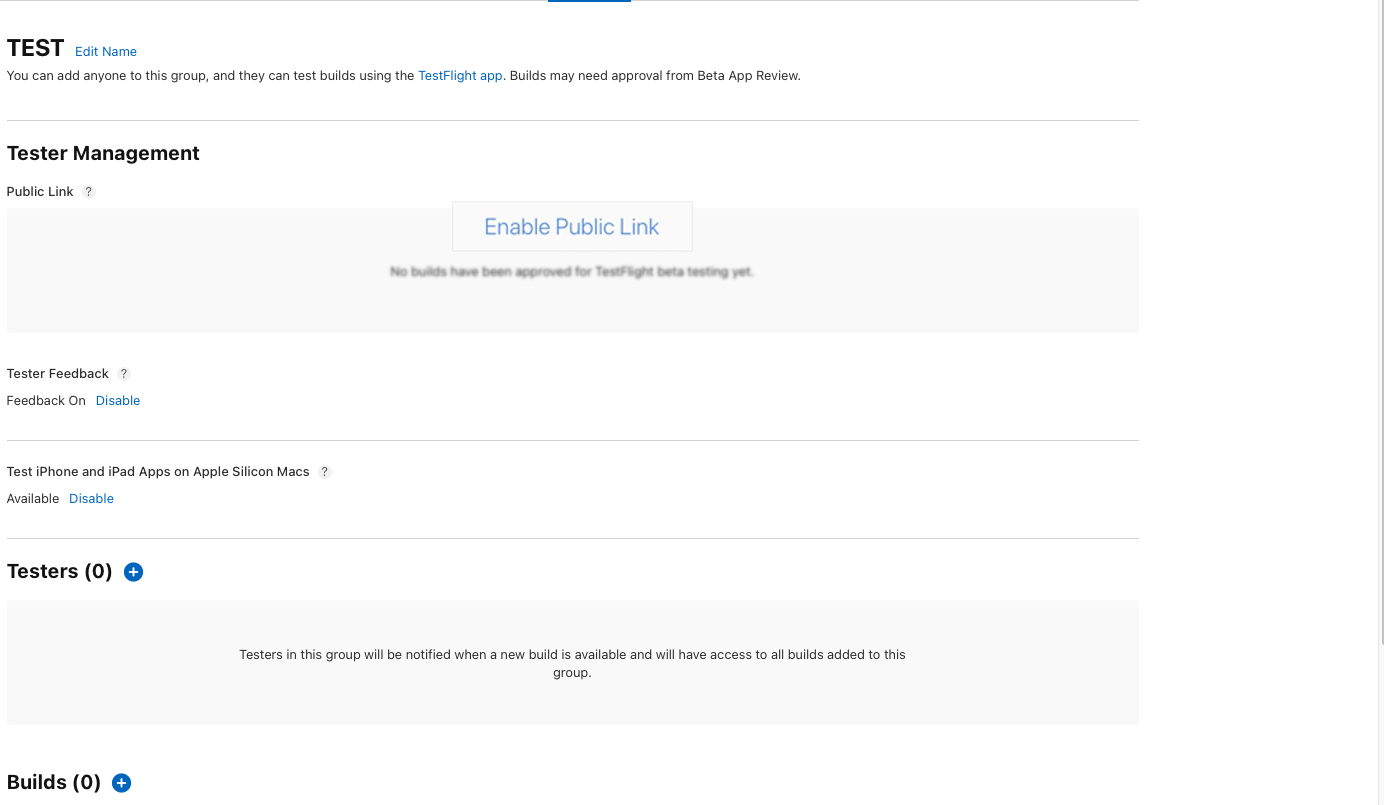Add a tester with the plus icon
This screenshot has width=1384, height=805.
133,572
